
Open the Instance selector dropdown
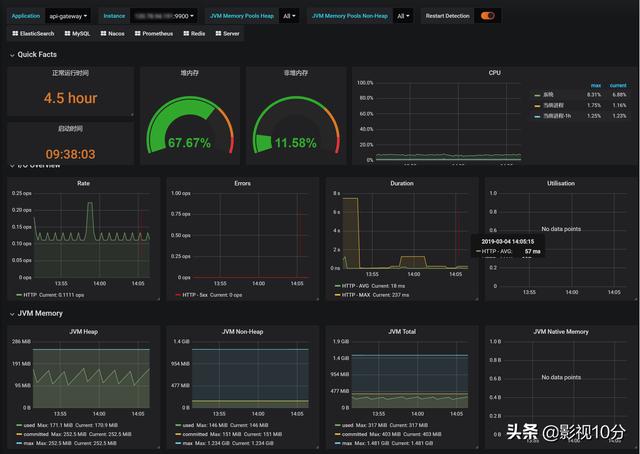[164, 16]
